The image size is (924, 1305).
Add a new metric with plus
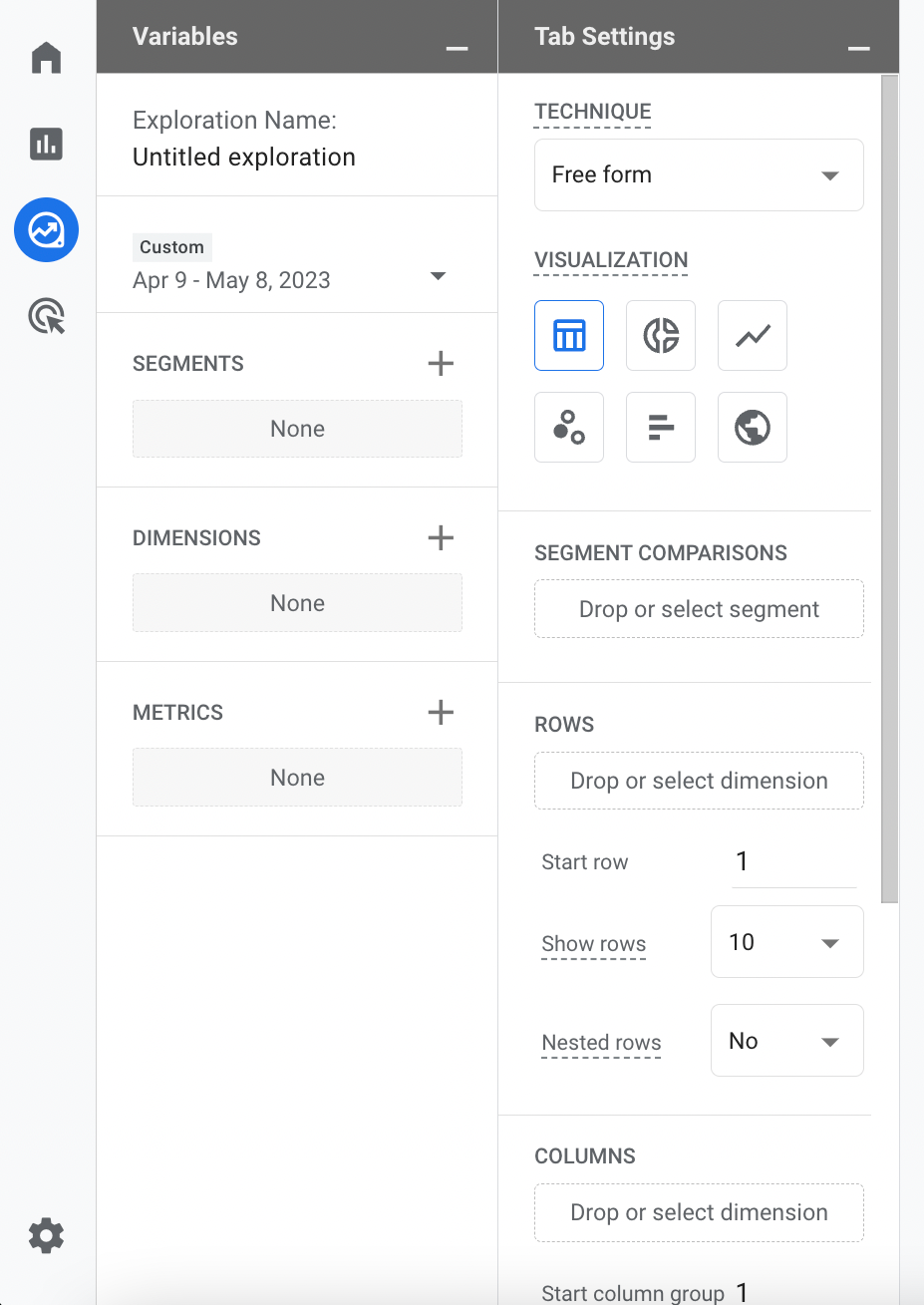point(441,712)
